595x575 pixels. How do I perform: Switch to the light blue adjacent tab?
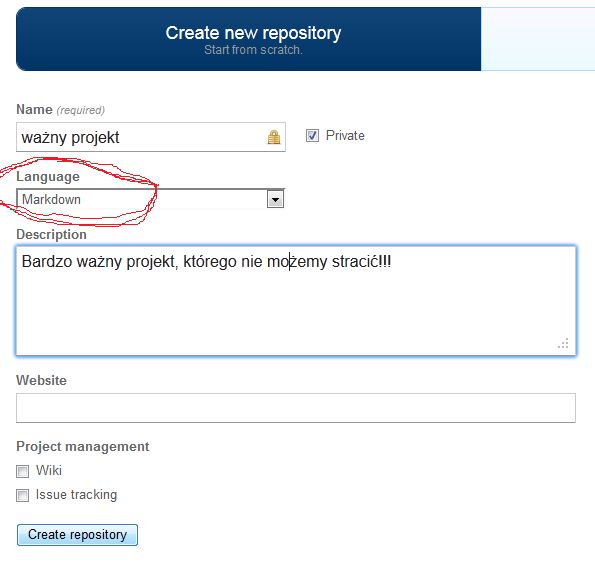click(538, 39)
